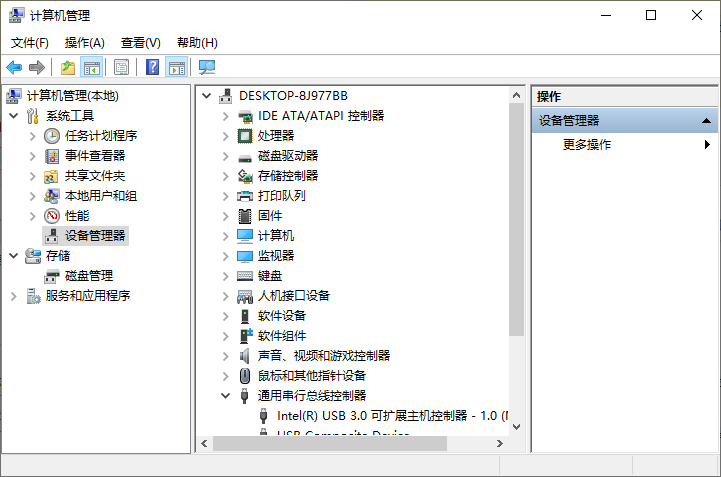Click the scan for hardware changes icon
Screen dimensions: 721x477
tap(207, 68)
